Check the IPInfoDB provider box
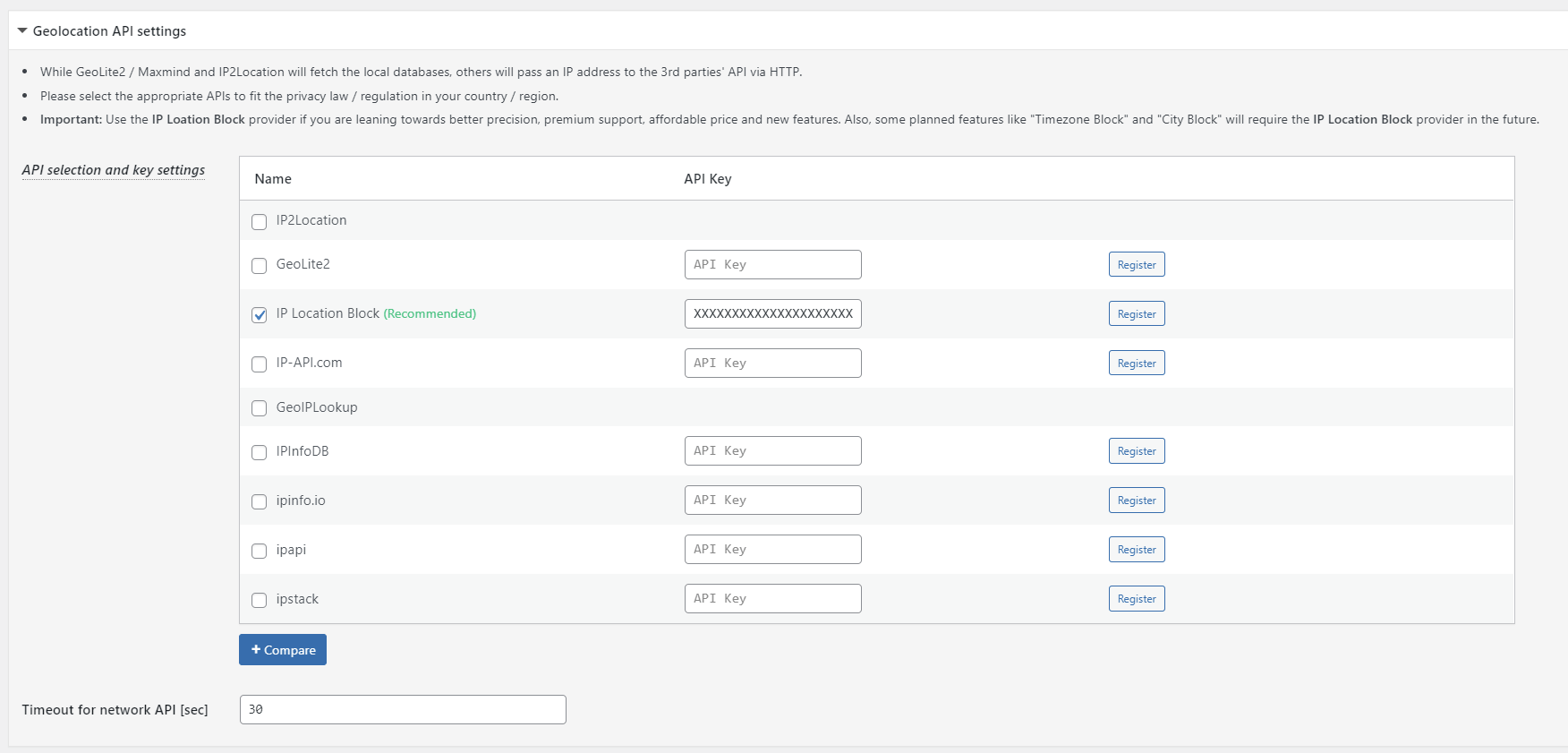 point(260,452)
